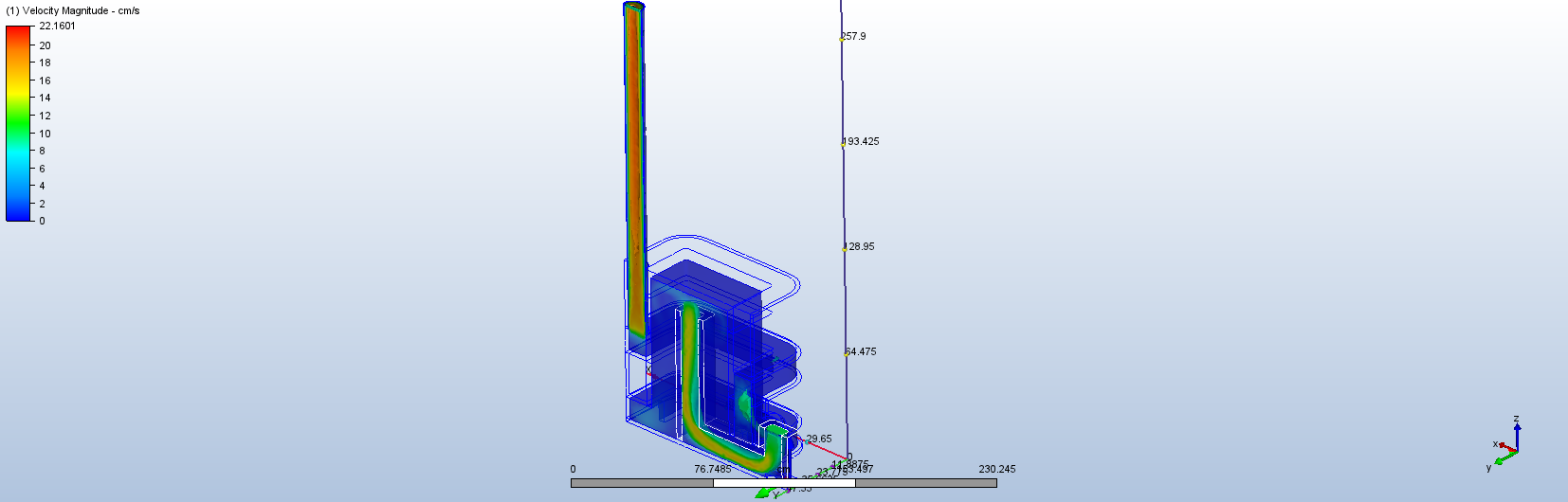1568x502 pixels.
Task: Select the Velocity Magnitude legend title
Action: (73, 10)
